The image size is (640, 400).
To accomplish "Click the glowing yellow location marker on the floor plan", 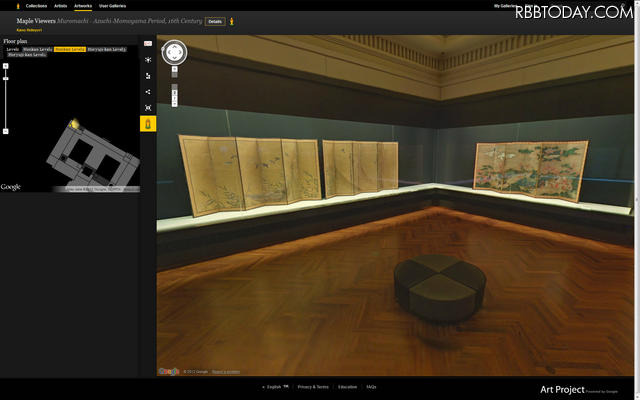I will [x=74, y=124].
